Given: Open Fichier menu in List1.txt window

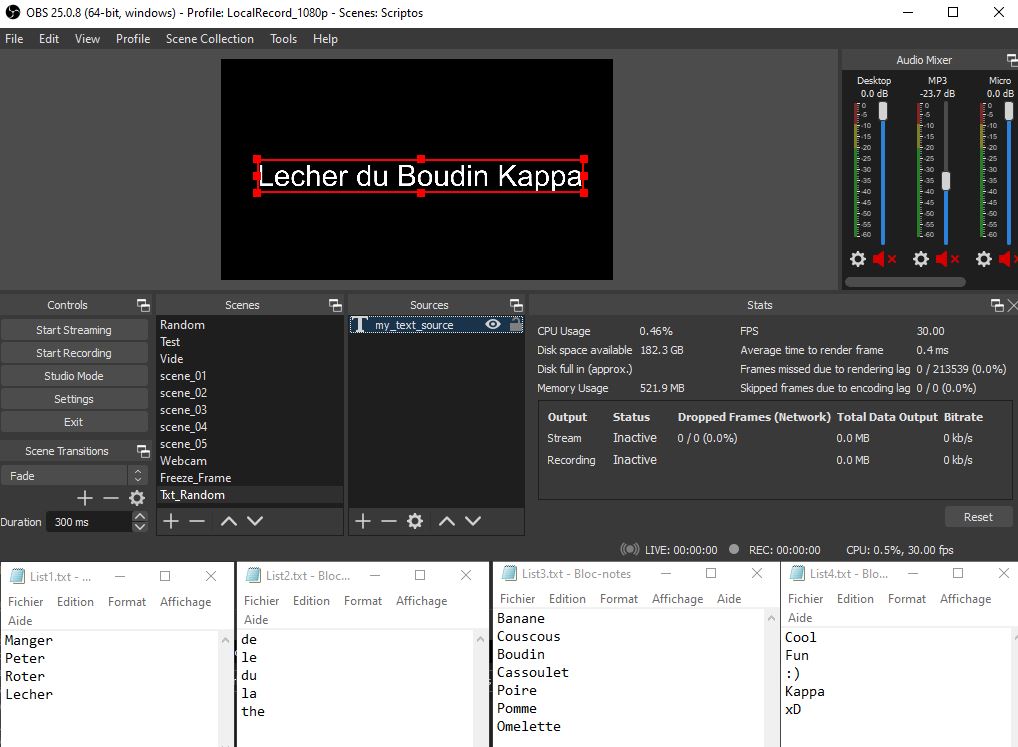Looking at the screenshot, I should 25,602.
